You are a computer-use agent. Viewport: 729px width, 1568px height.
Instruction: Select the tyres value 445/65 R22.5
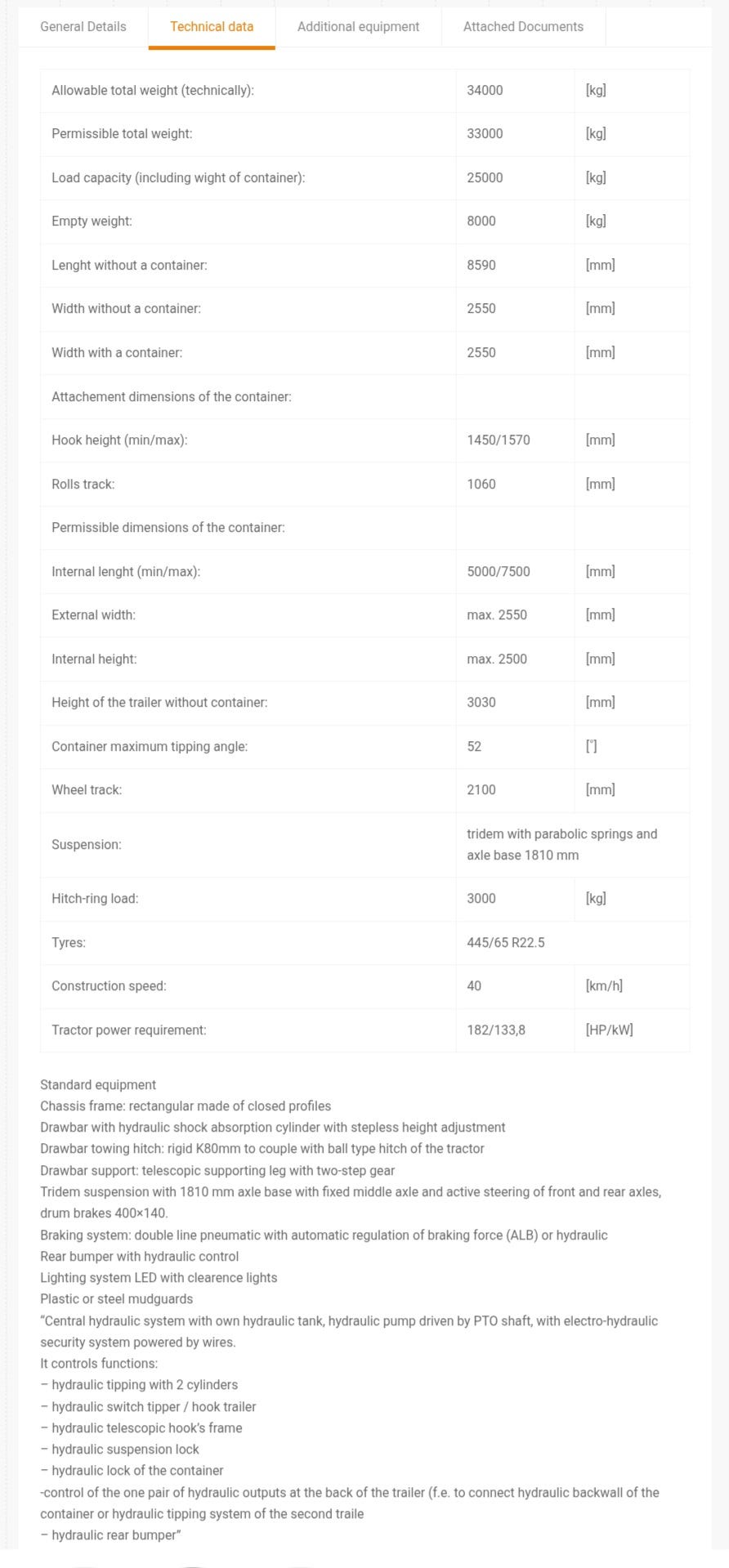point(506,943)
